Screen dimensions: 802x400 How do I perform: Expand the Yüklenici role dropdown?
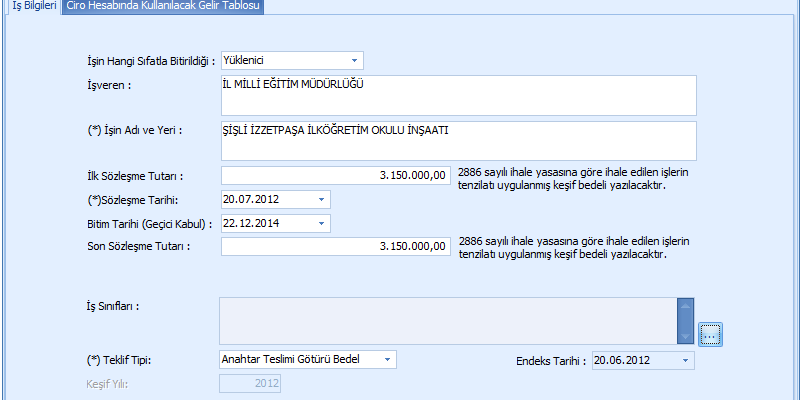[x=354, y=61]
